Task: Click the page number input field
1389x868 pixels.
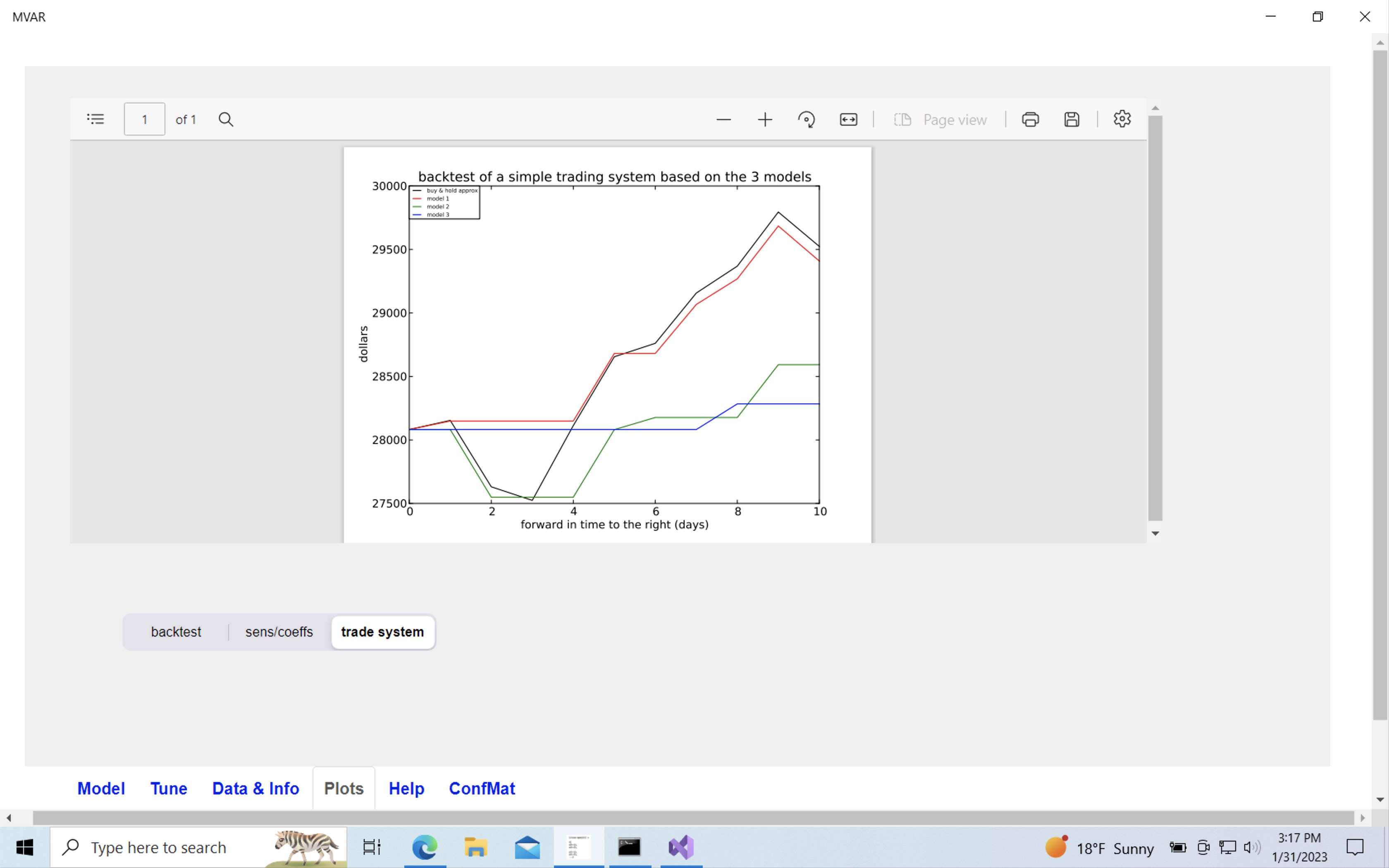Action: click(145, 119)
